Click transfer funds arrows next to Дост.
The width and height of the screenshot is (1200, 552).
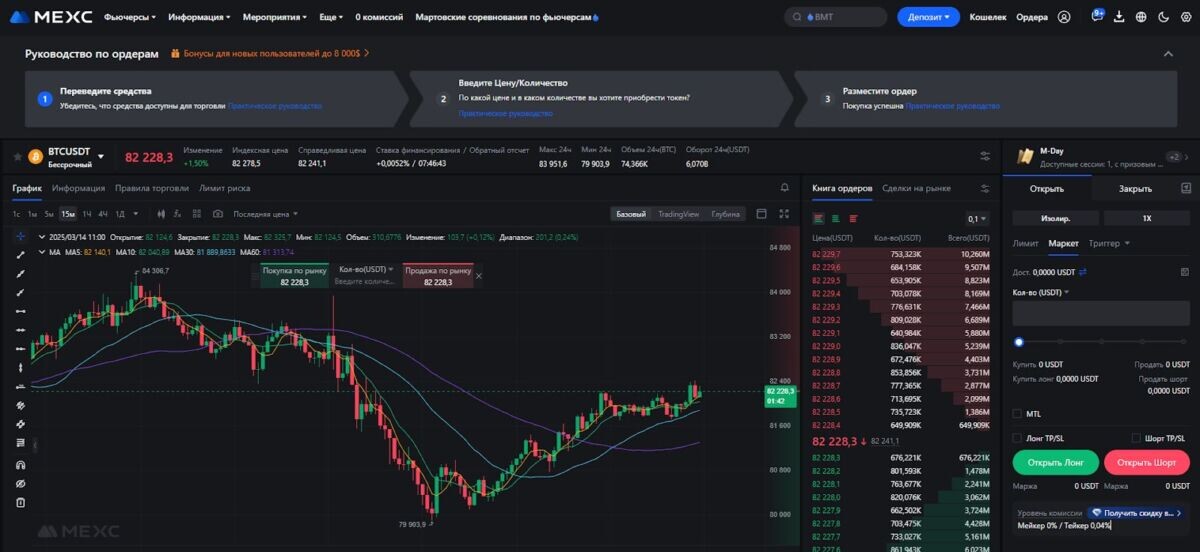point(1082,271)
